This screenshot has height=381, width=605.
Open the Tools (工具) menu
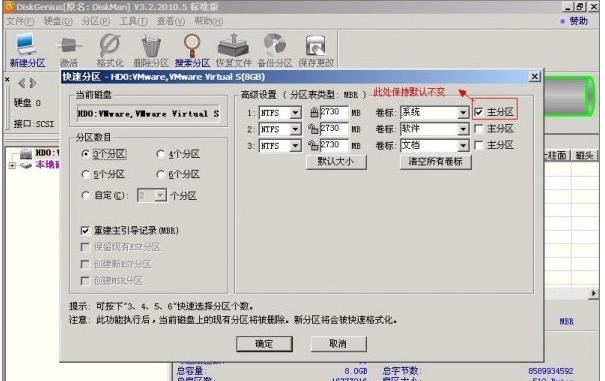pos(133,21)
